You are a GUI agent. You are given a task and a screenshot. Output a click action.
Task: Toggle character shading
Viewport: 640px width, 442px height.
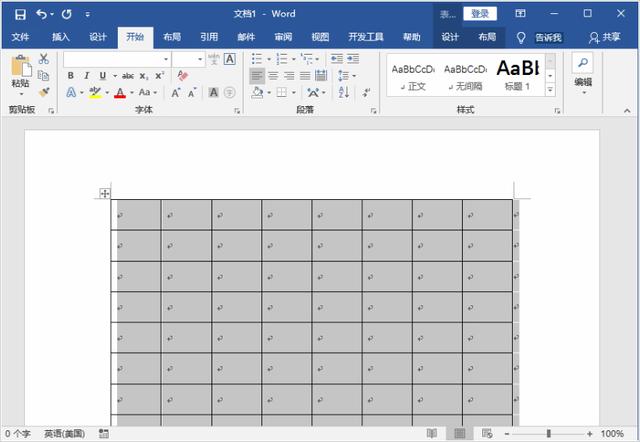coord(213,93)
